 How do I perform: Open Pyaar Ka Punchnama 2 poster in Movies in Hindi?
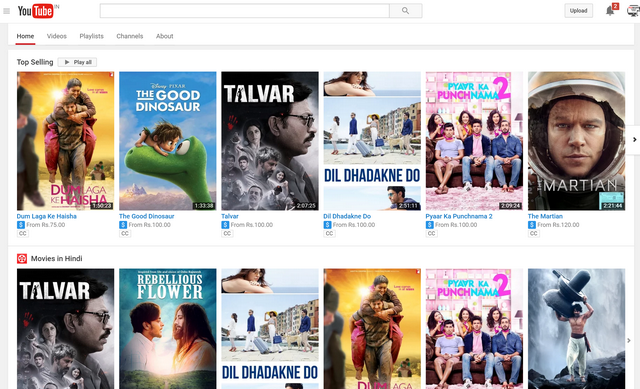click(x=474, y=329)
